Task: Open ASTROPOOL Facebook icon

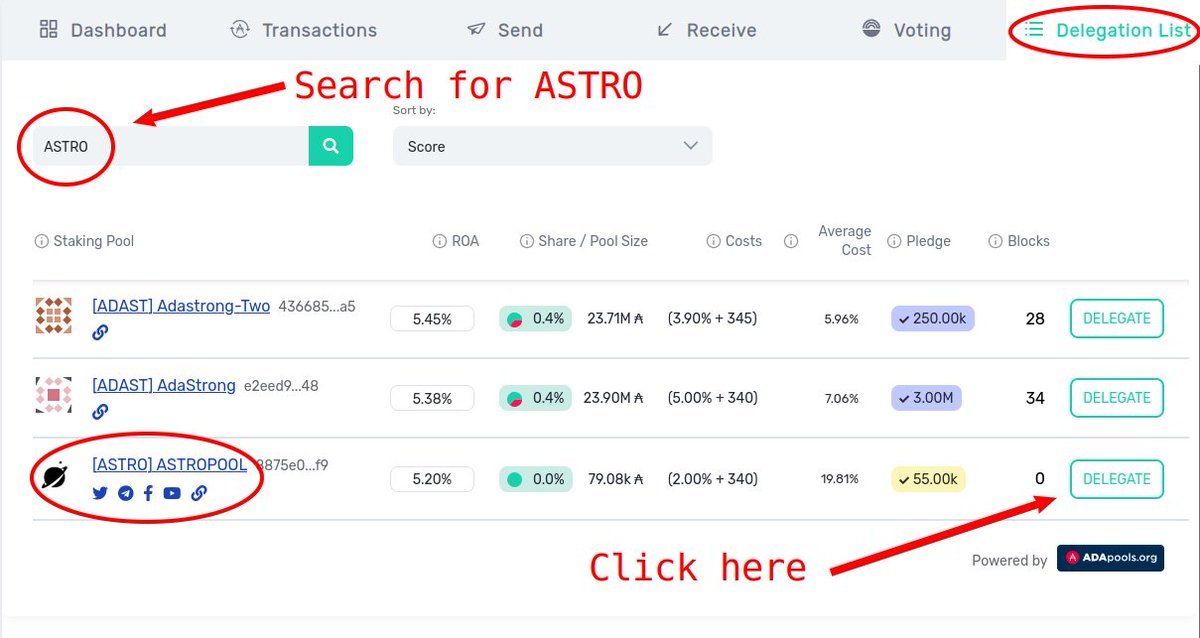Action: click(x=148, y=492)
